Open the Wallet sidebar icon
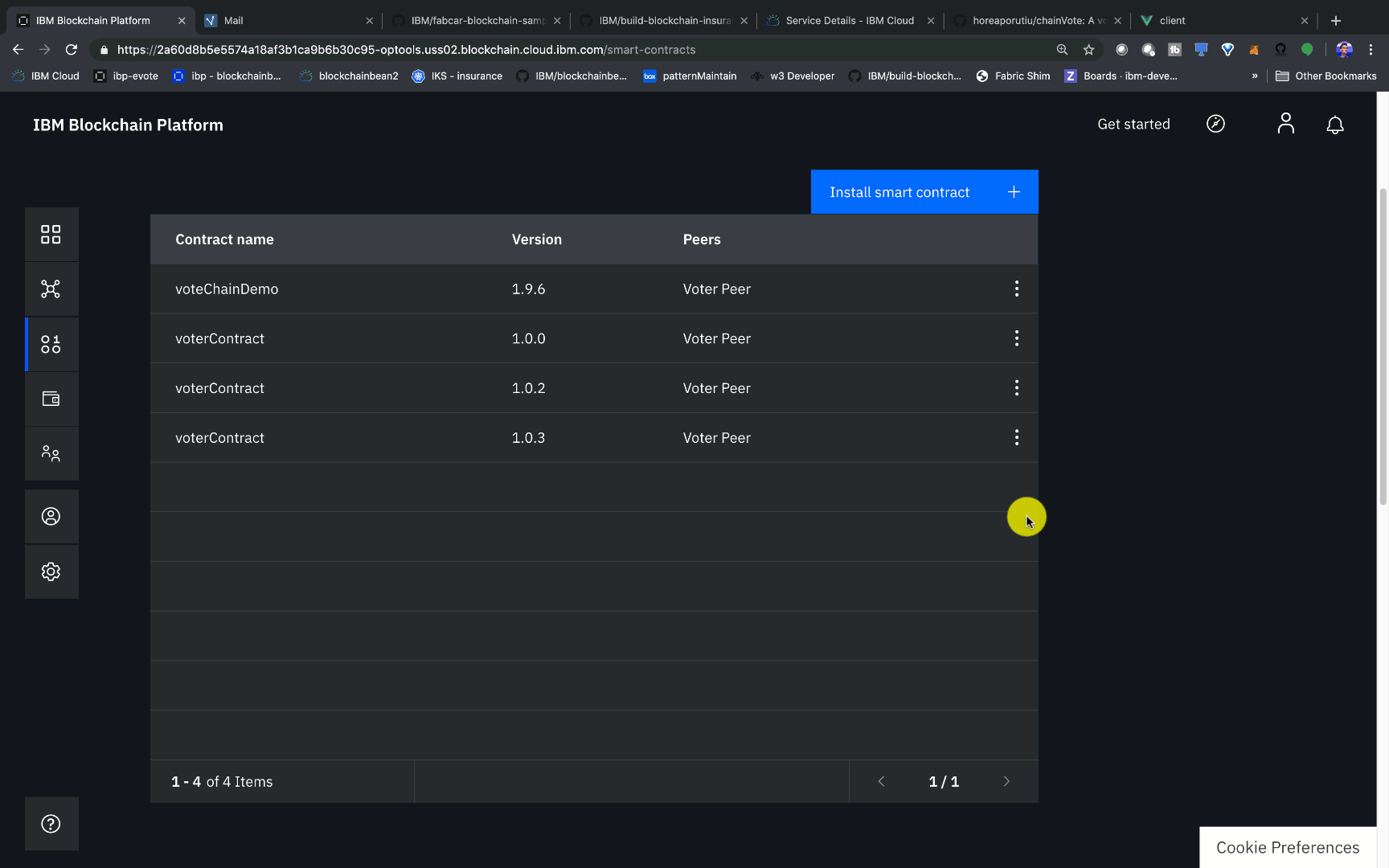1389x868 pixels. (51, 399)
